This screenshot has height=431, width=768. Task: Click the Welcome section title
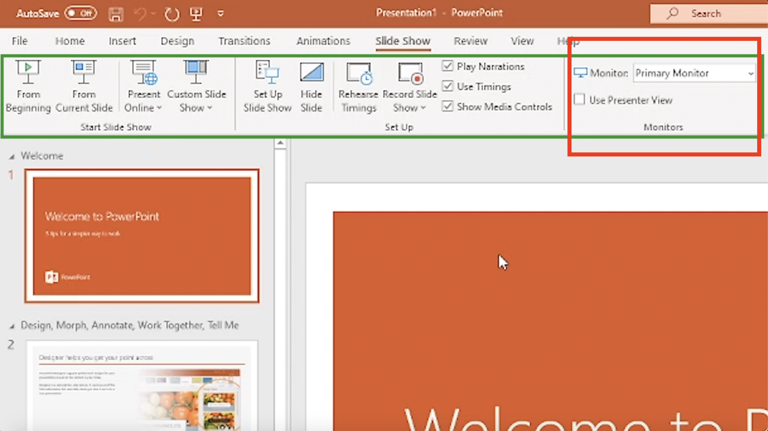tap(42, 156)
